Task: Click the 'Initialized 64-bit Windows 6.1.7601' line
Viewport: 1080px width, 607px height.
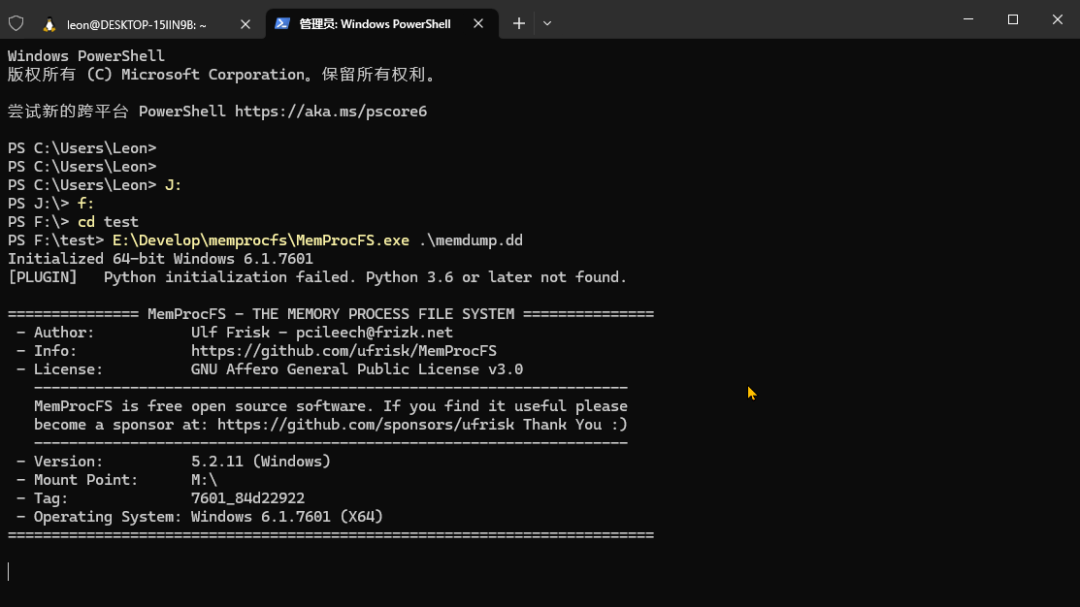Action: (x=160, y=259)
